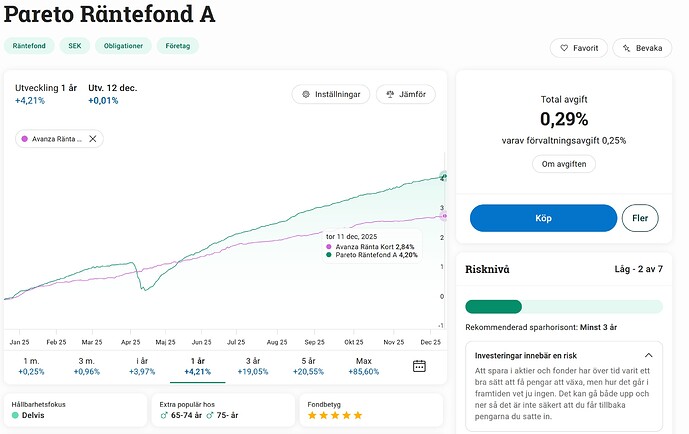Remove Avanza Ränta comparison with X
Screen dimensions: 689x434
[93, 139]
